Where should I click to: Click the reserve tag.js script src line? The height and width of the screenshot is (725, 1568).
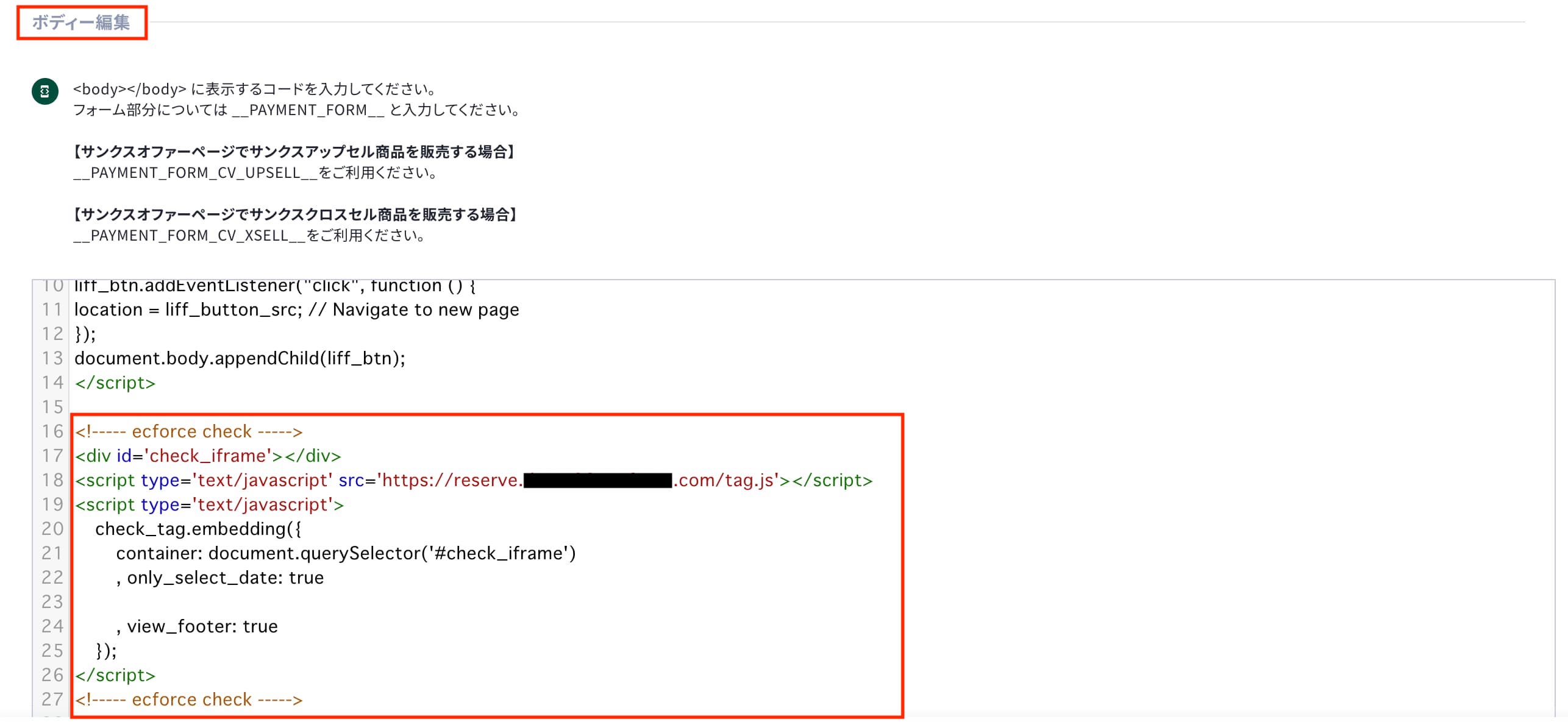click(x=474, y=480)
